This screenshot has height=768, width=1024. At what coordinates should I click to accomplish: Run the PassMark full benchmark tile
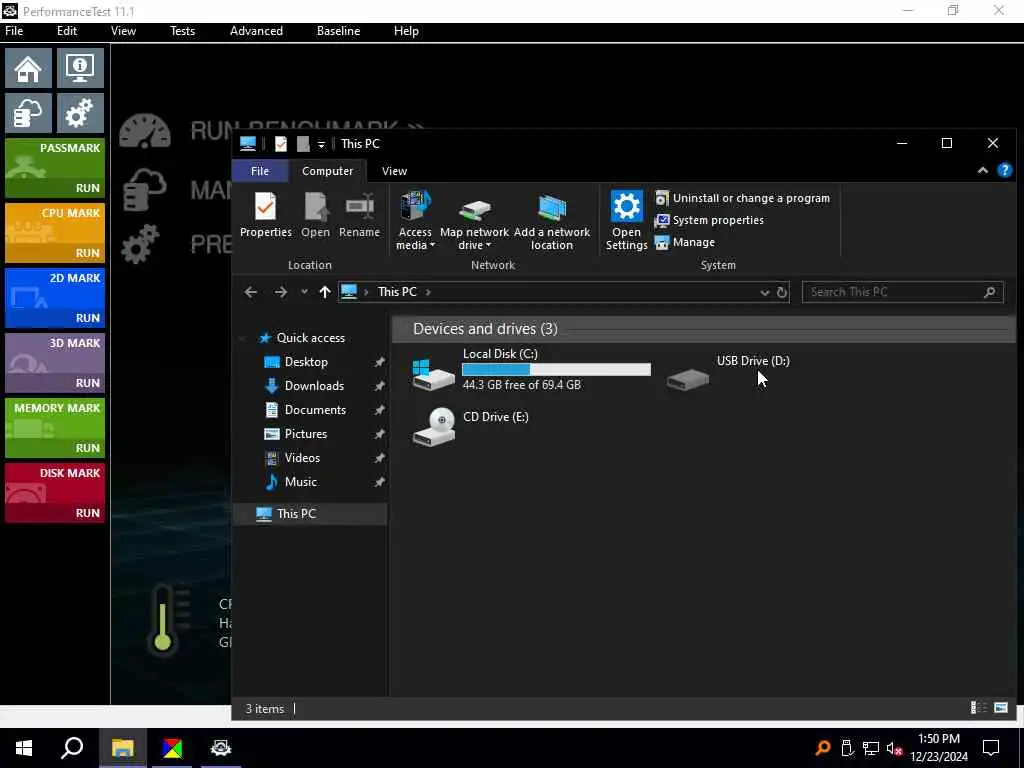(x=55, y=168)
